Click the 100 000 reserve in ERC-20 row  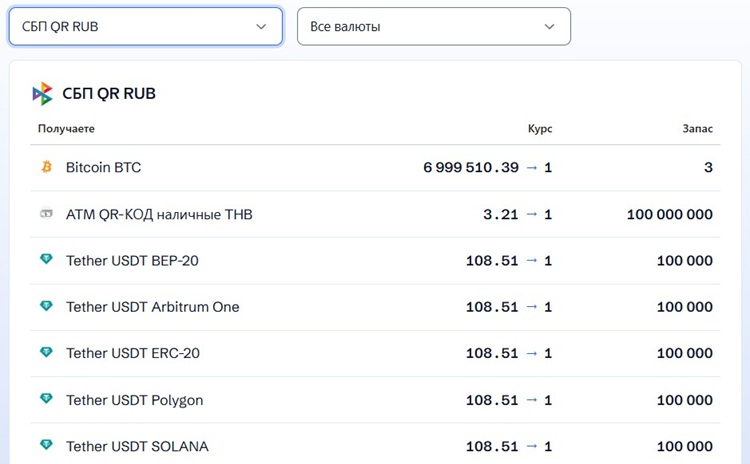684,353
